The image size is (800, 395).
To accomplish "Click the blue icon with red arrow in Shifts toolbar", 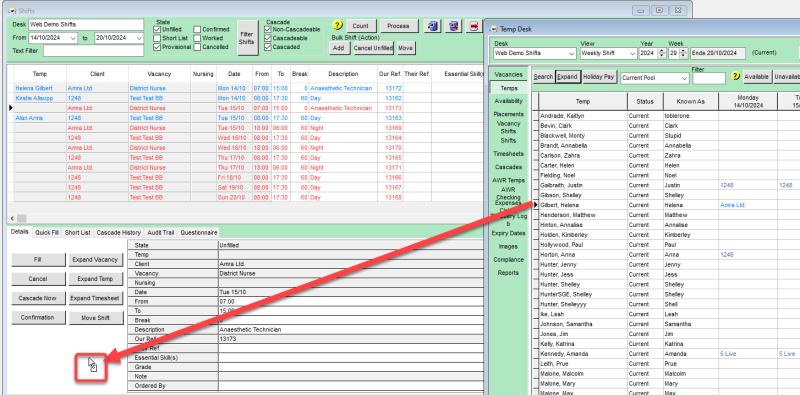I will click(x=453, y=26).
